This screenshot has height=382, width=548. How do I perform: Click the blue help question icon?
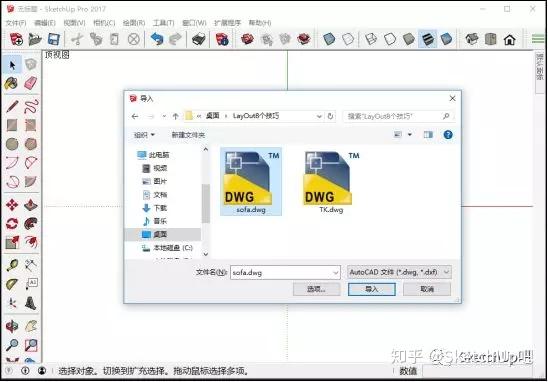[448, 135]
